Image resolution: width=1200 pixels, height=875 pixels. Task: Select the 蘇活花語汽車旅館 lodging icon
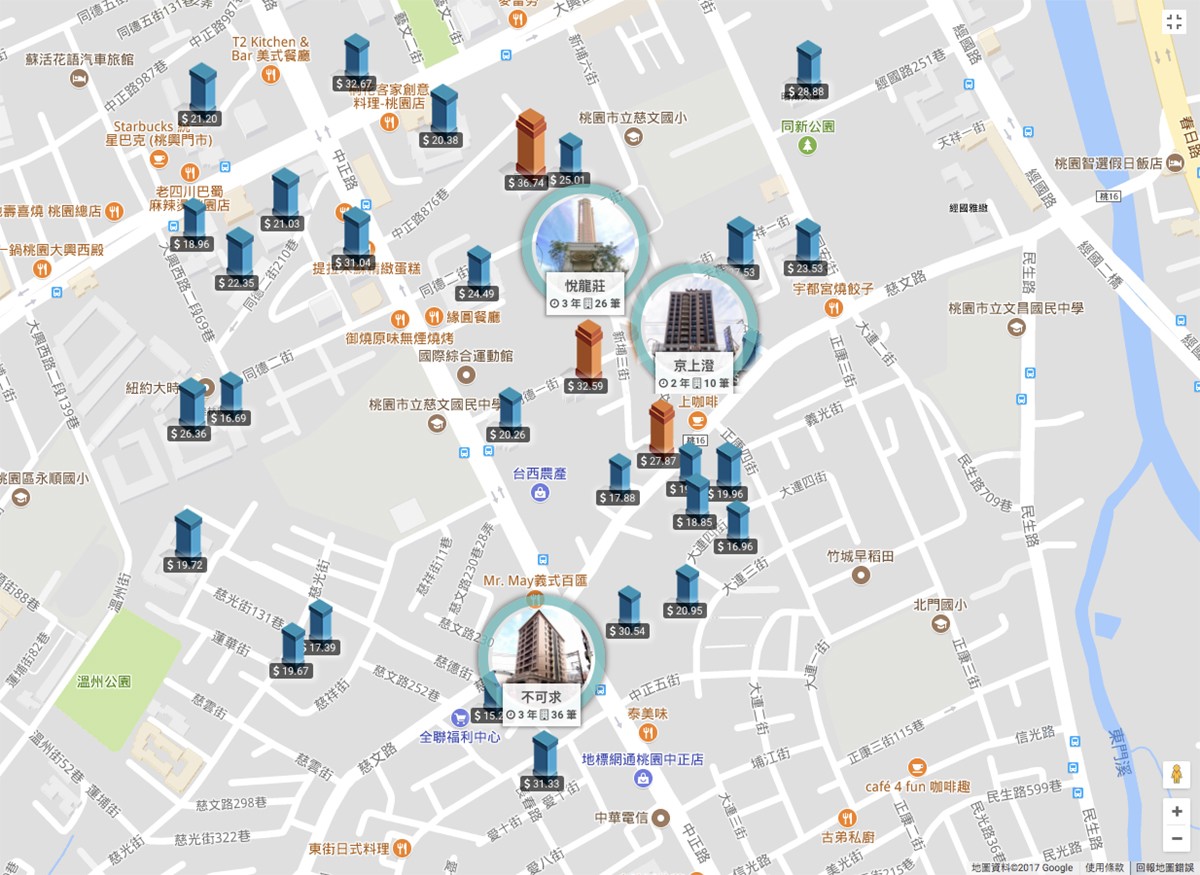[x=78, y=78]
